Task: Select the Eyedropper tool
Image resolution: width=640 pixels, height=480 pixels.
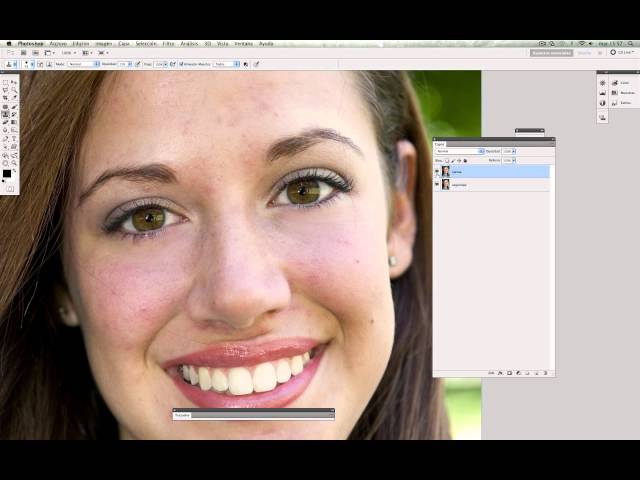Action: click(13, 98)
